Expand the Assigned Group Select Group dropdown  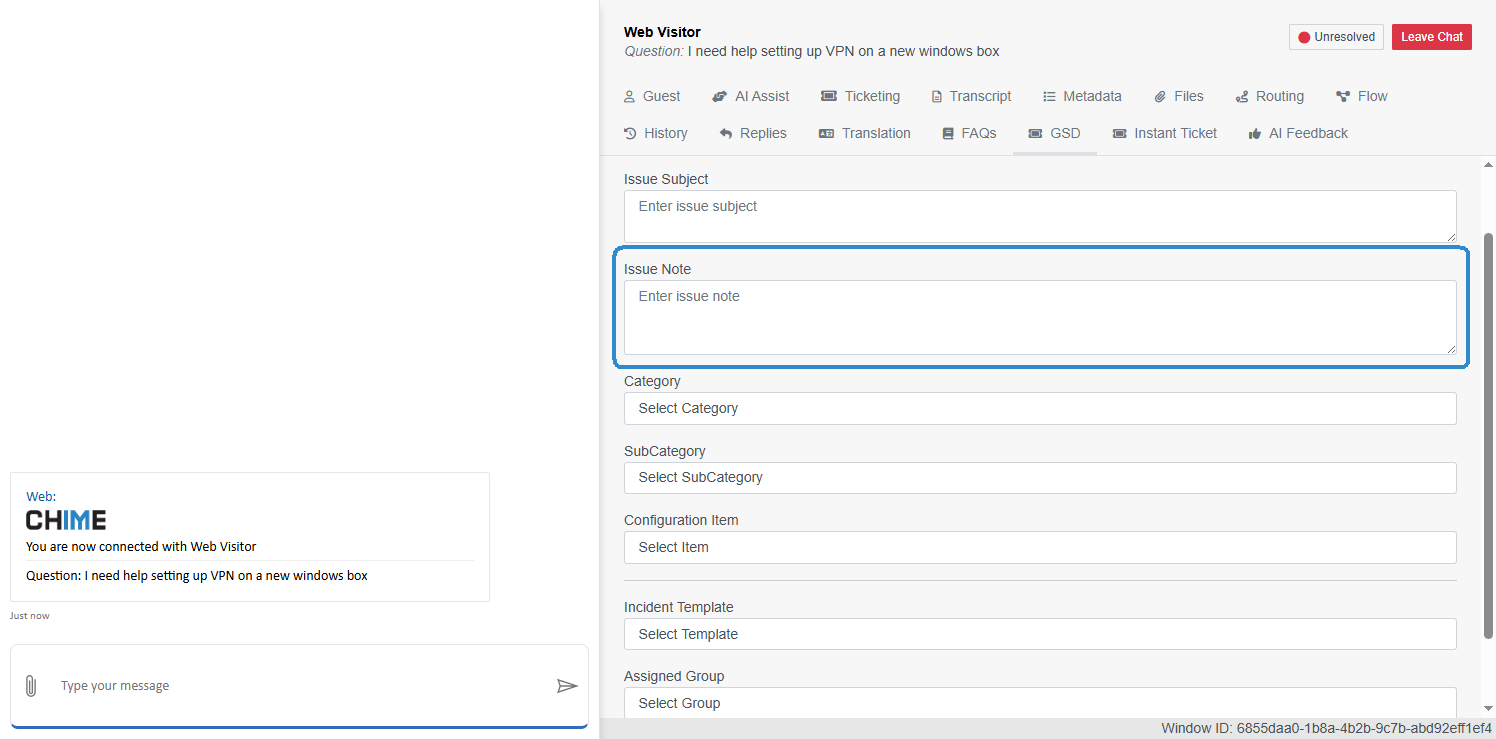[1040, 703]
